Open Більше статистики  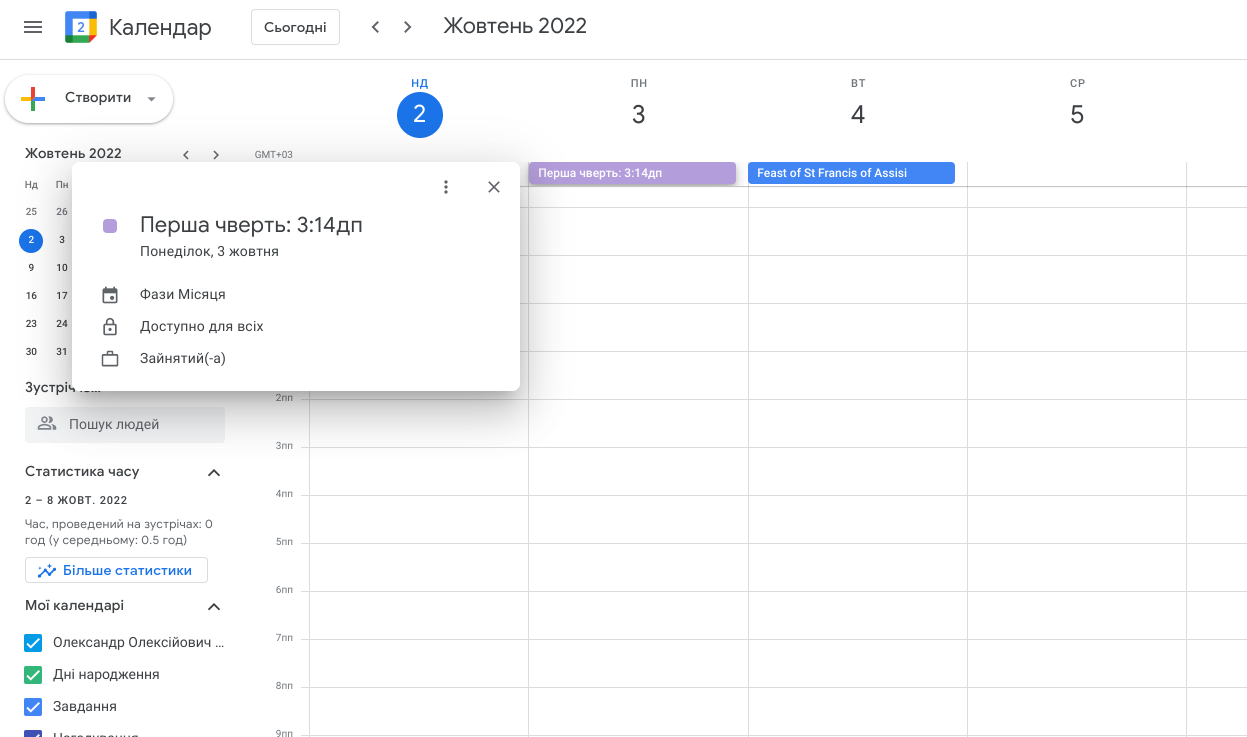point(116,570)
